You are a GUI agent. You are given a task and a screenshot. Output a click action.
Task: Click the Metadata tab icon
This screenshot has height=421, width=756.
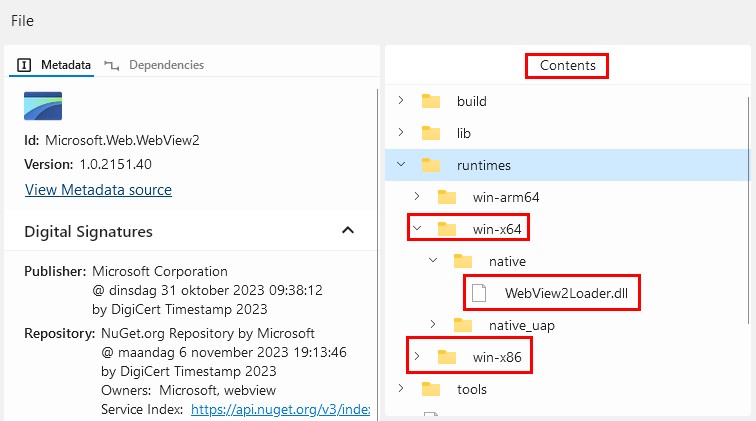pos(24,65)
